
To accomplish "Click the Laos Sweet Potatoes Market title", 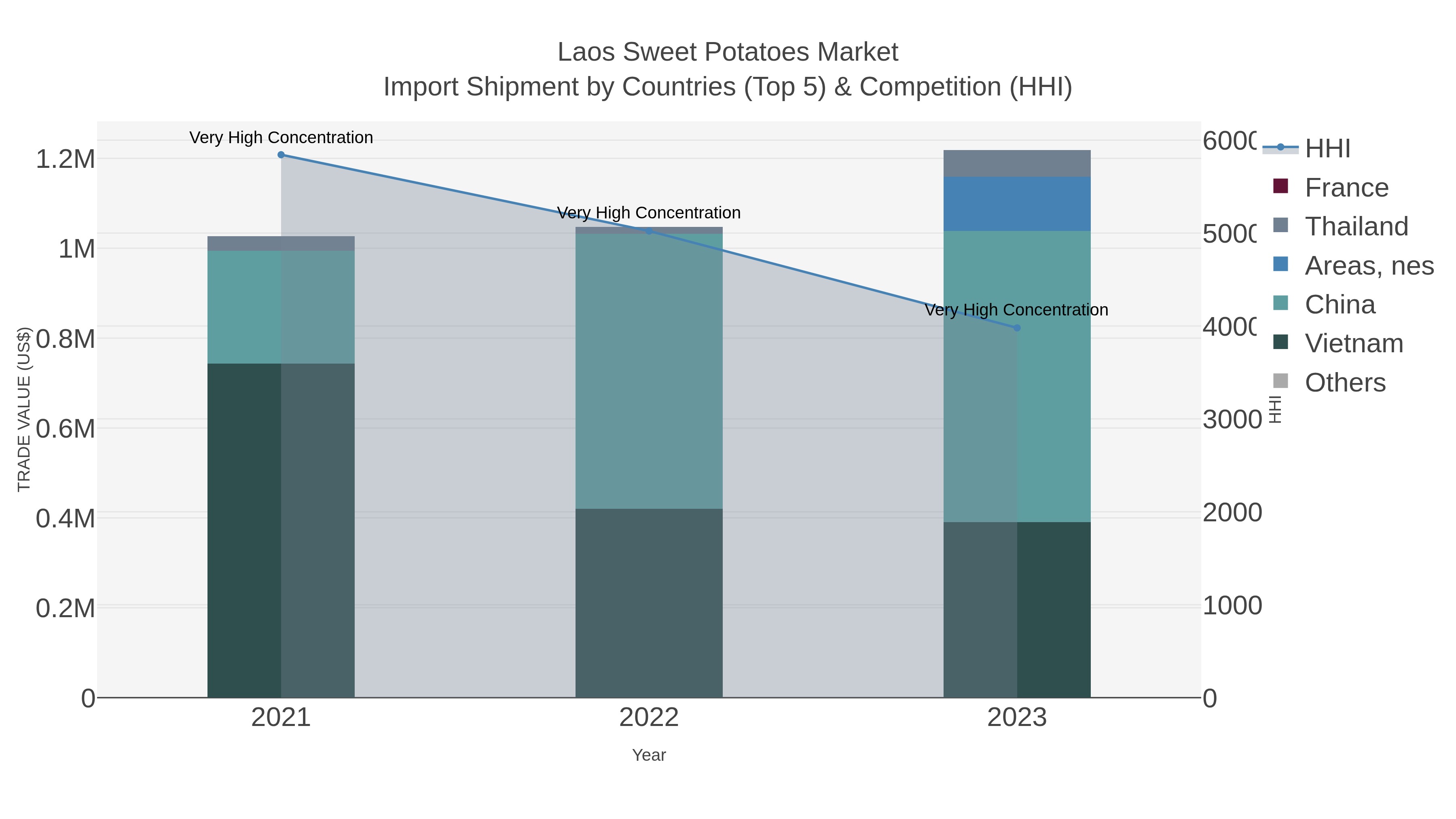I will click(728, 52).
